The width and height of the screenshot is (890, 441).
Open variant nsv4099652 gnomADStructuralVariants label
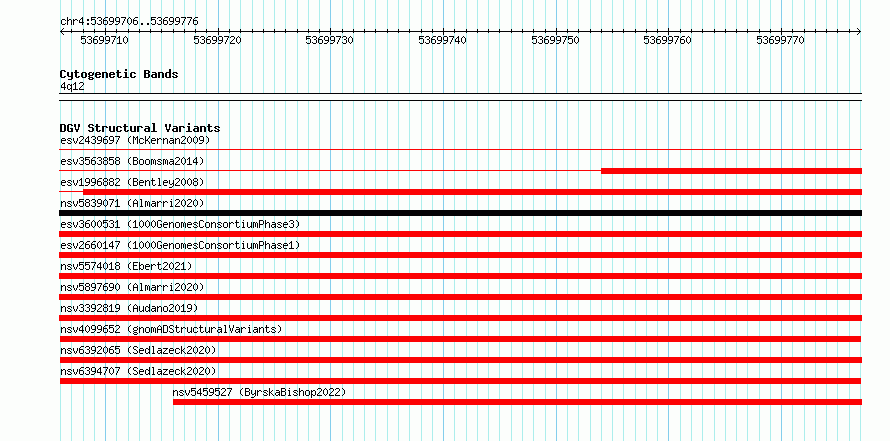click(x=171, y=329)
